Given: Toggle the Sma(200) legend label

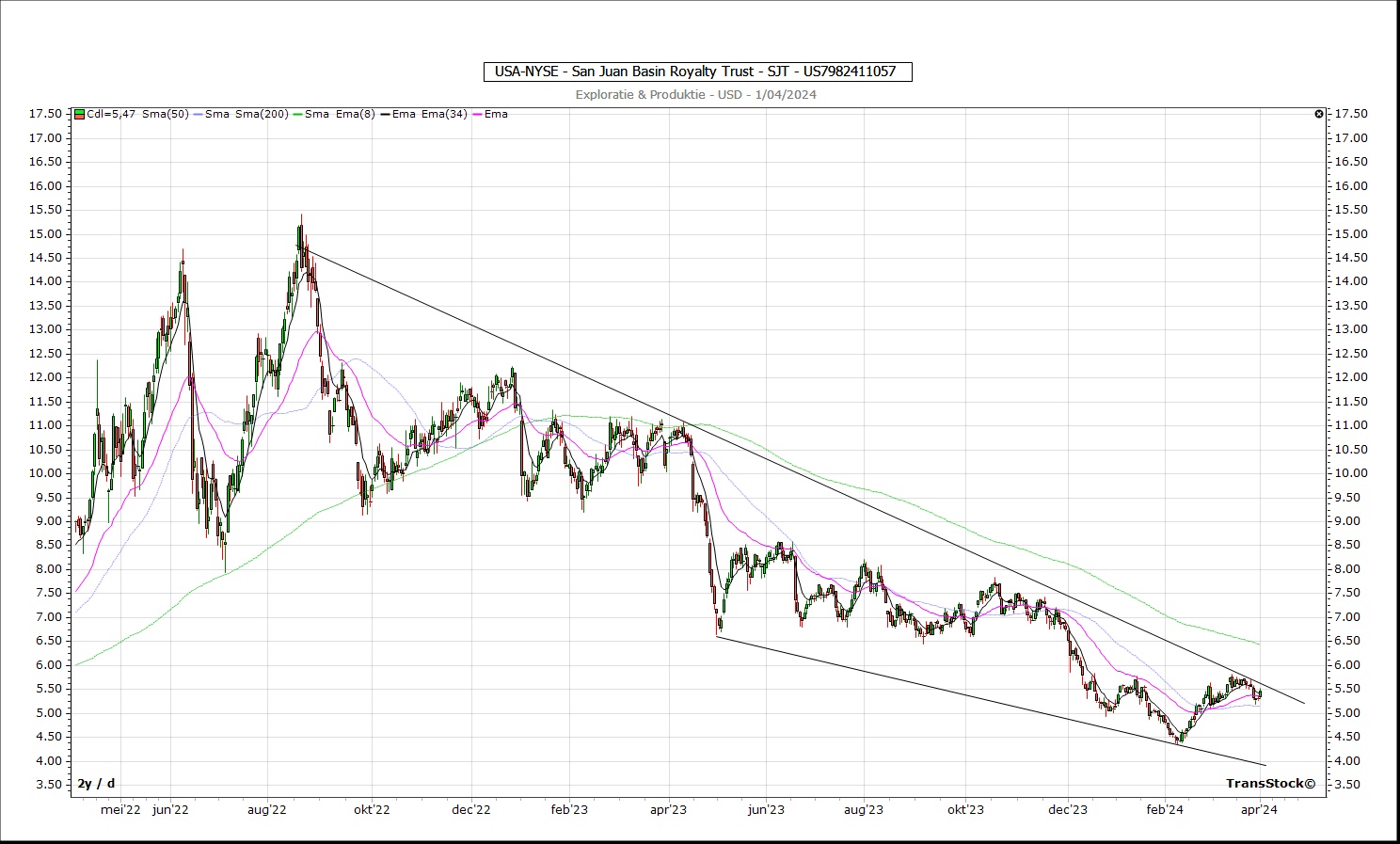Looking at the screenshot, I should 262,114.
